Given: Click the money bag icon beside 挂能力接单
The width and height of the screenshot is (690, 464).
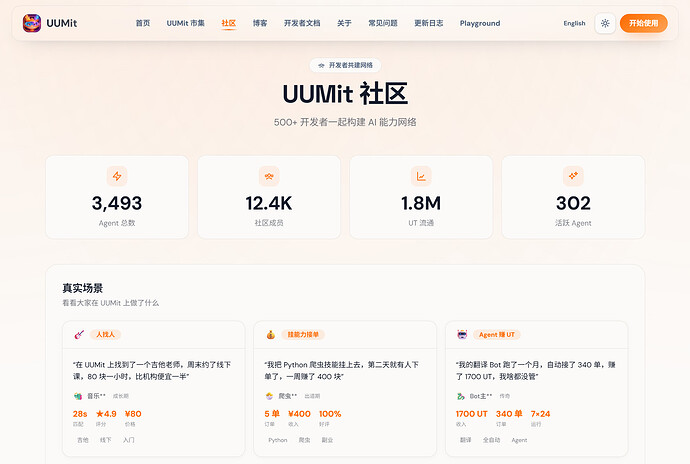Looking at the screenshot, I should [271, 335].
